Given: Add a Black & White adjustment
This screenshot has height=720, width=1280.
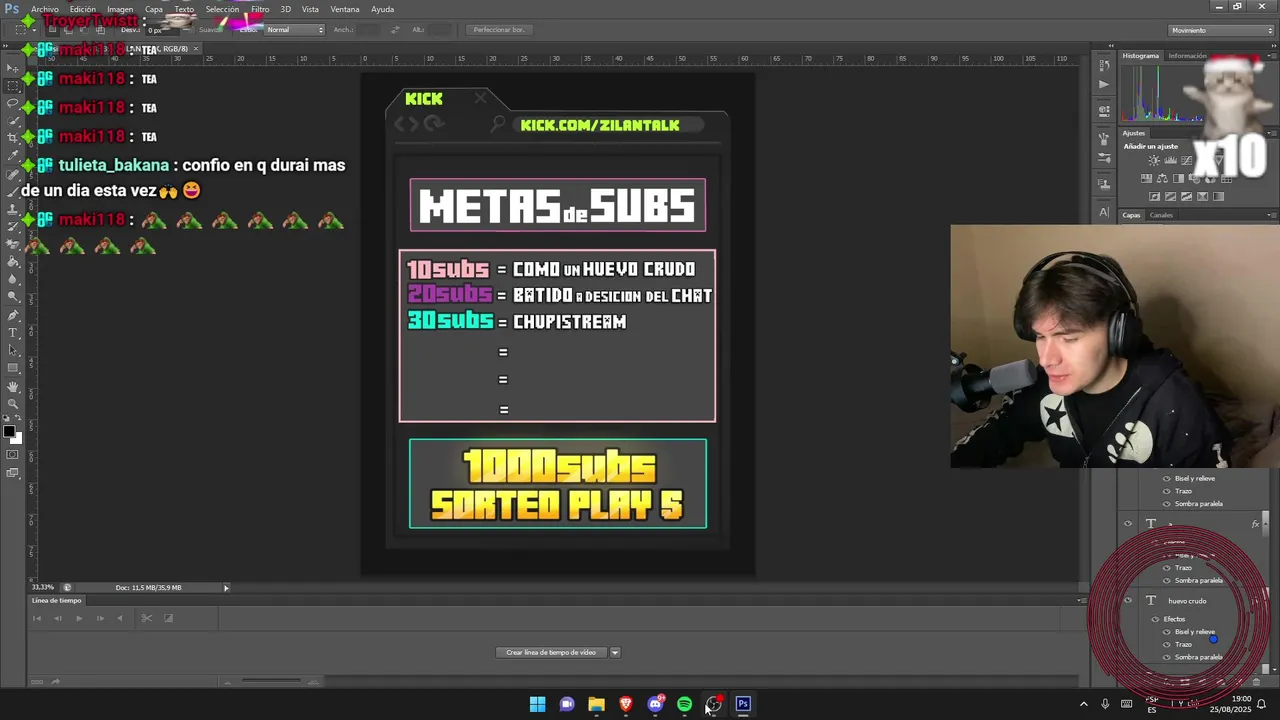Looking at the screenshot, I should click(x=1178, y=179).
